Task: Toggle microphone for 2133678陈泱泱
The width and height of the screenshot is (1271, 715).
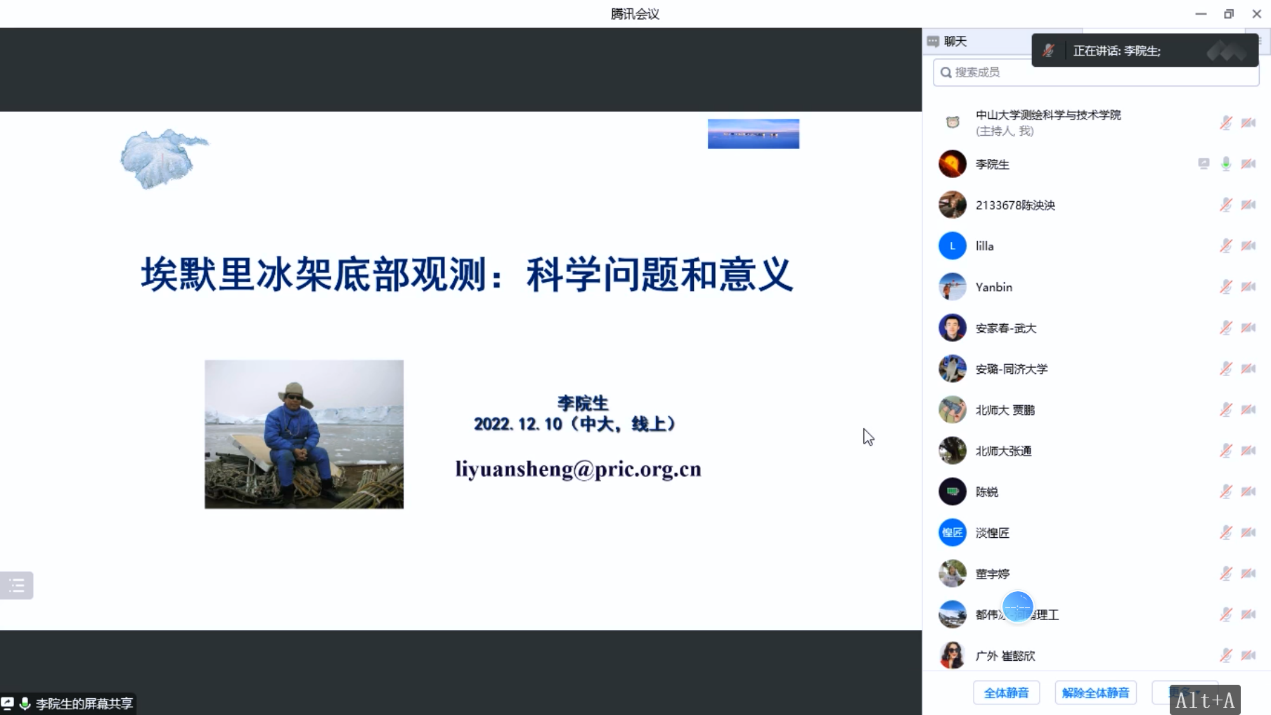Action: coord(1226,205)
